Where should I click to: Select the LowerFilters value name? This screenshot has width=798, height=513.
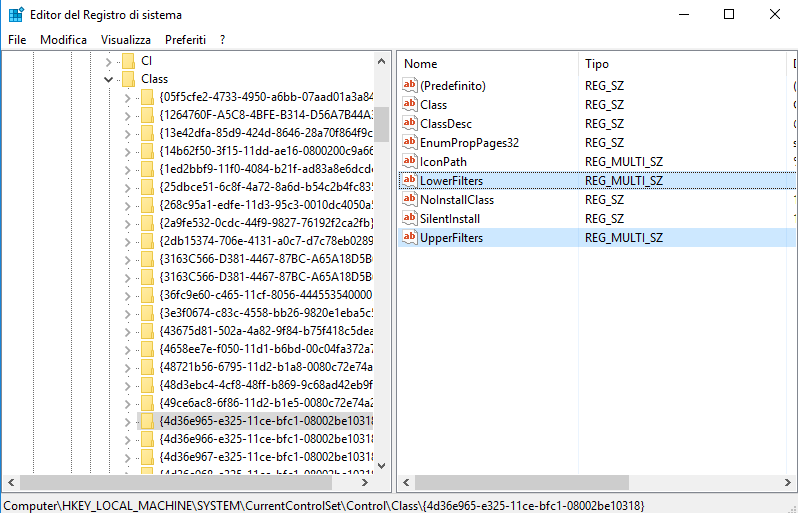click(451, 181)
